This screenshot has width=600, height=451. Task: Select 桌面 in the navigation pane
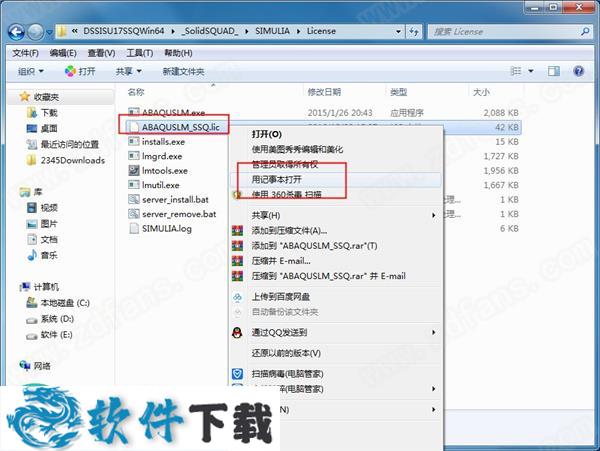click(49, 128)
